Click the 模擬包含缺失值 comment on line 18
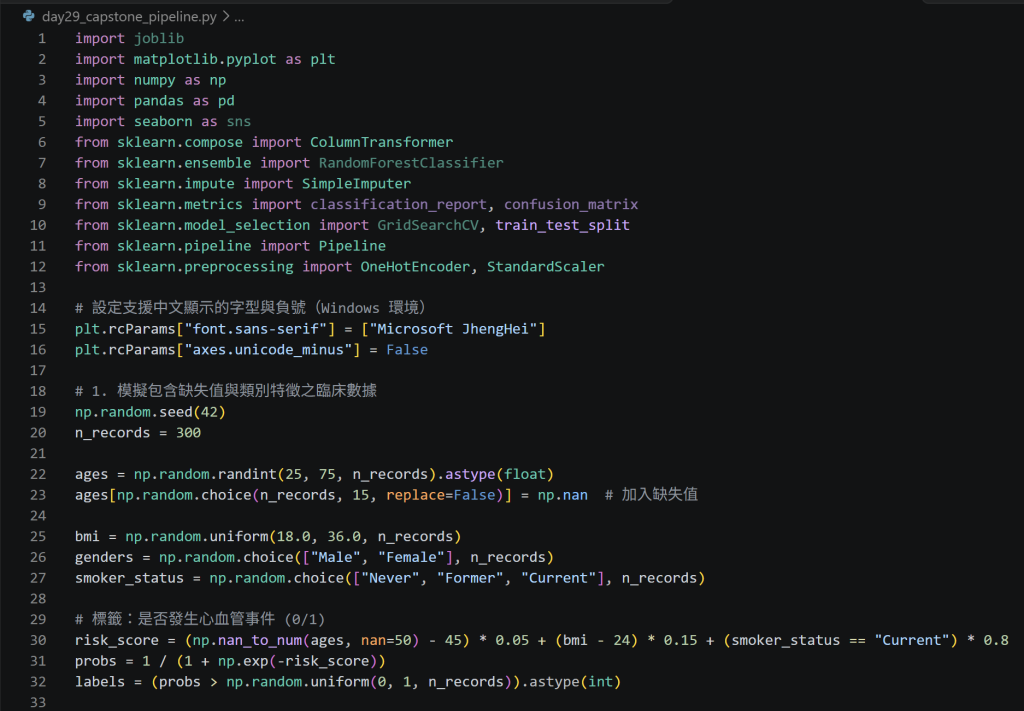Image resolution: width=1024 pixels, height=711 pixels. pyautogui.click(x=226, y=391)
